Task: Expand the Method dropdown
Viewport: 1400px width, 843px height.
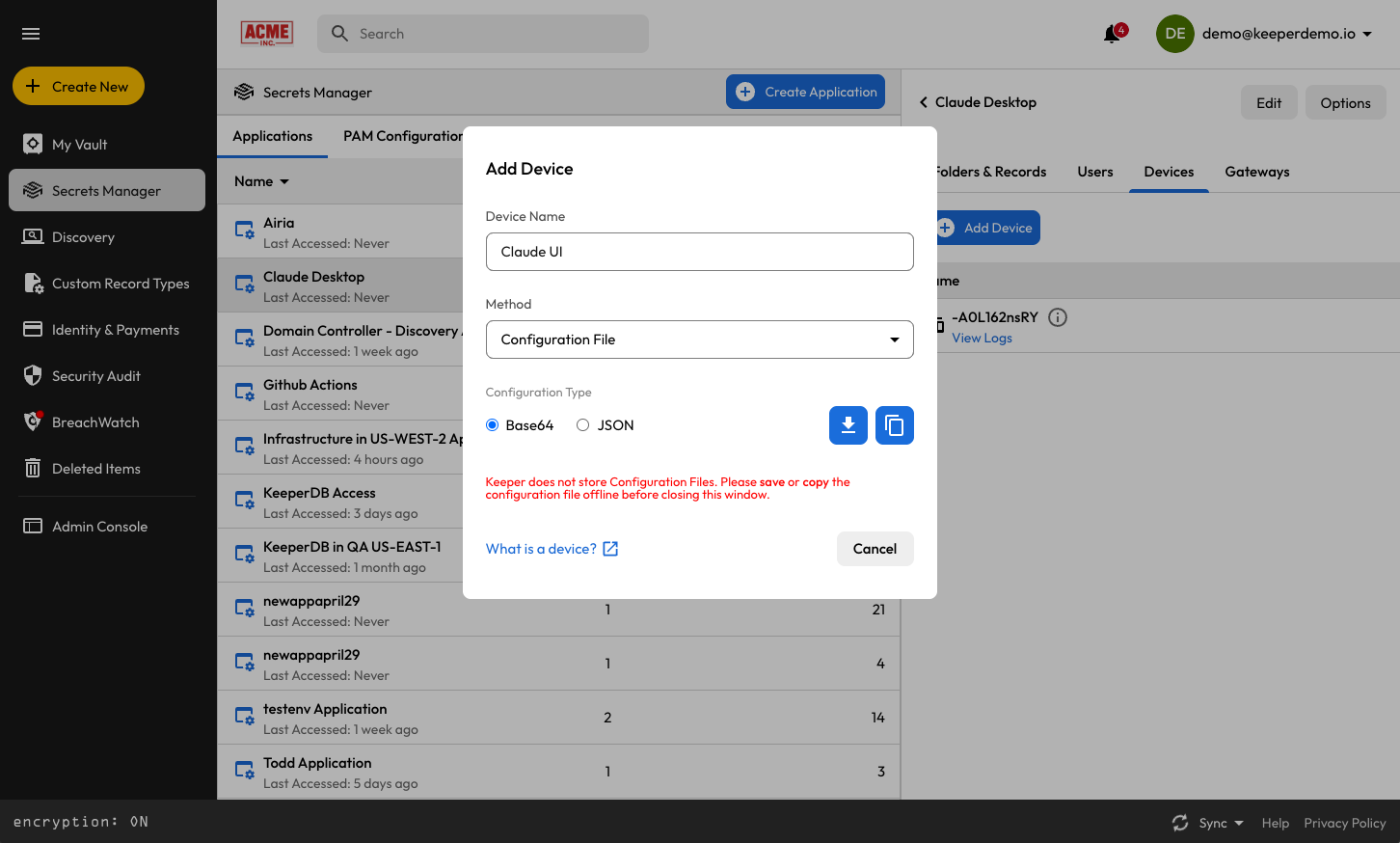Action: (x=699, y=340)
